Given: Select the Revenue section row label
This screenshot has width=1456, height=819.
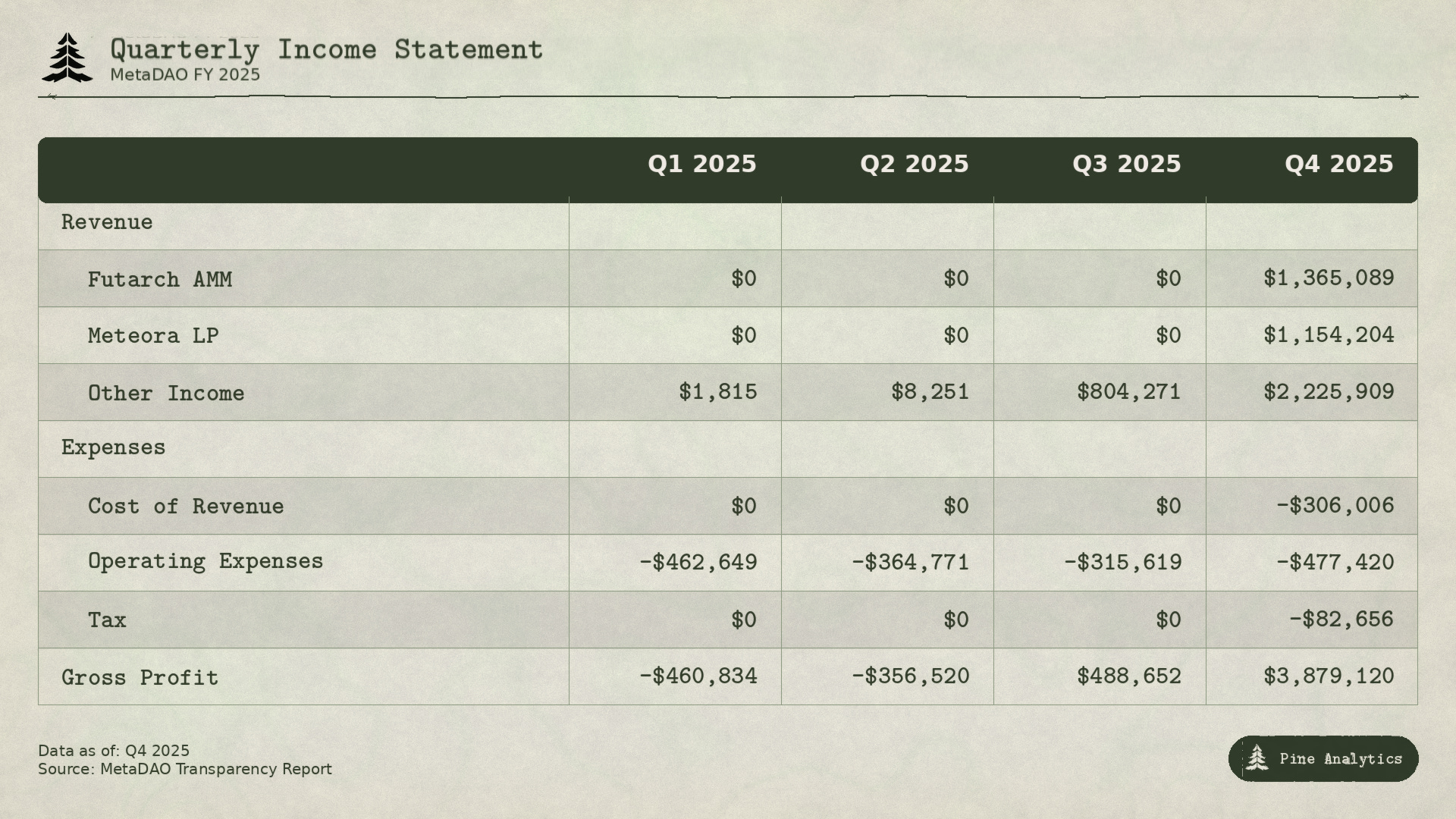Looking at the screenshot, I should pyautogui.click(x=107, y=222).
